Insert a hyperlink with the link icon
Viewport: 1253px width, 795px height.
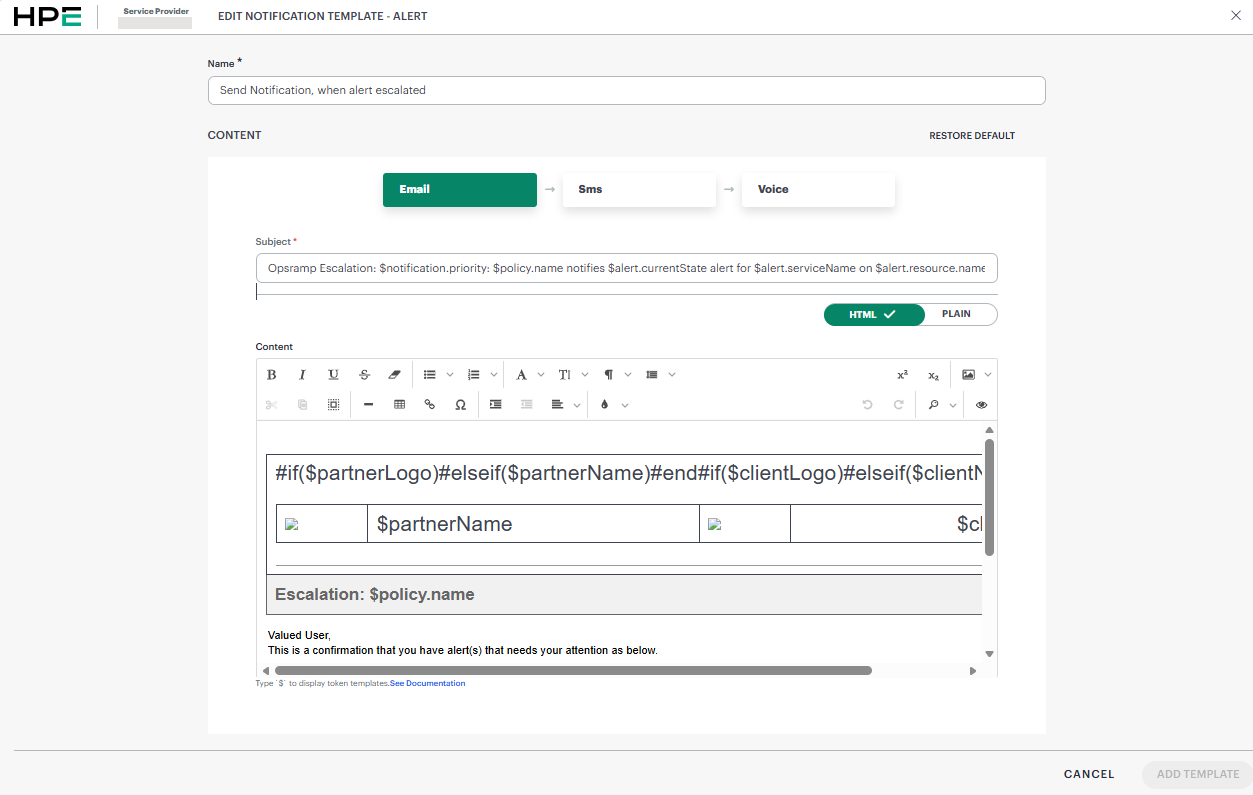(430, 405)
